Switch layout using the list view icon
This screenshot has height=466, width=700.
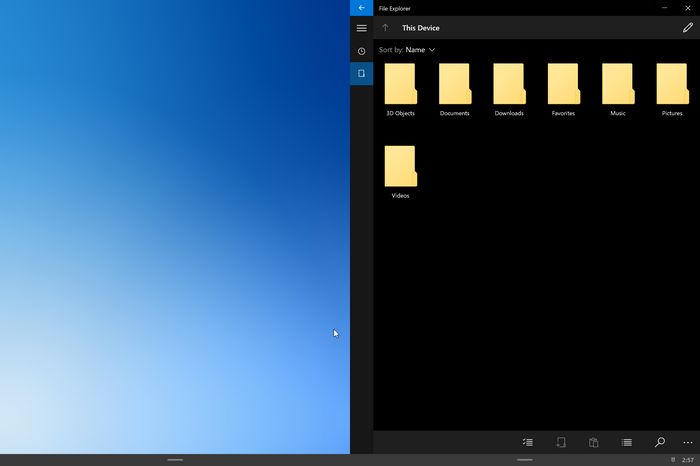tap(626, 442)
